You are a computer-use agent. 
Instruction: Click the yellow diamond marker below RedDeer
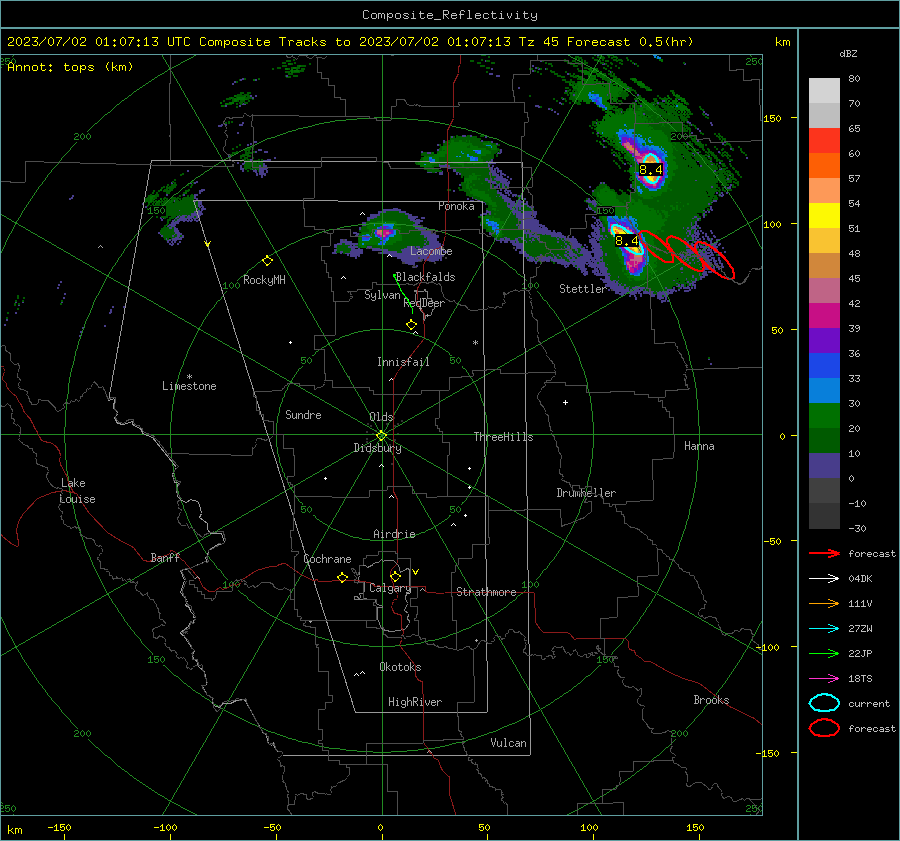click(x=411, y=325)
